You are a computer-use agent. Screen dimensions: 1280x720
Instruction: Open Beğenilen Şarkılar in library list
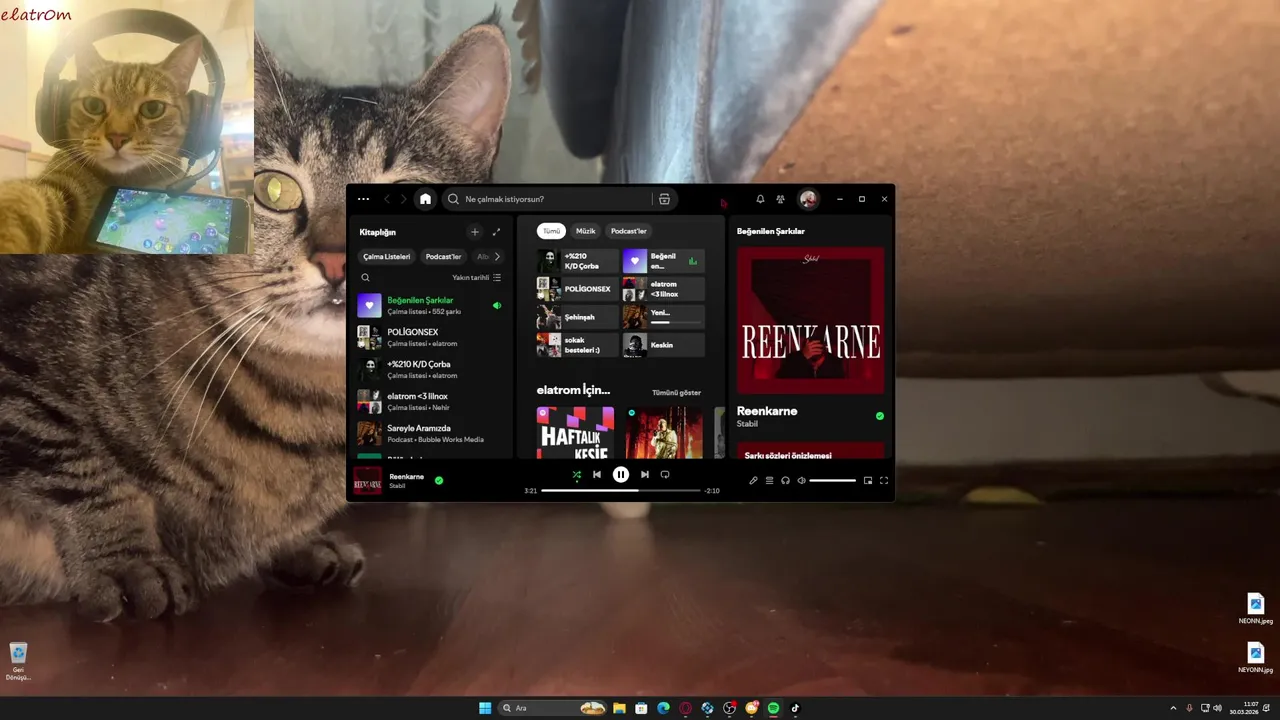point(430,305)
